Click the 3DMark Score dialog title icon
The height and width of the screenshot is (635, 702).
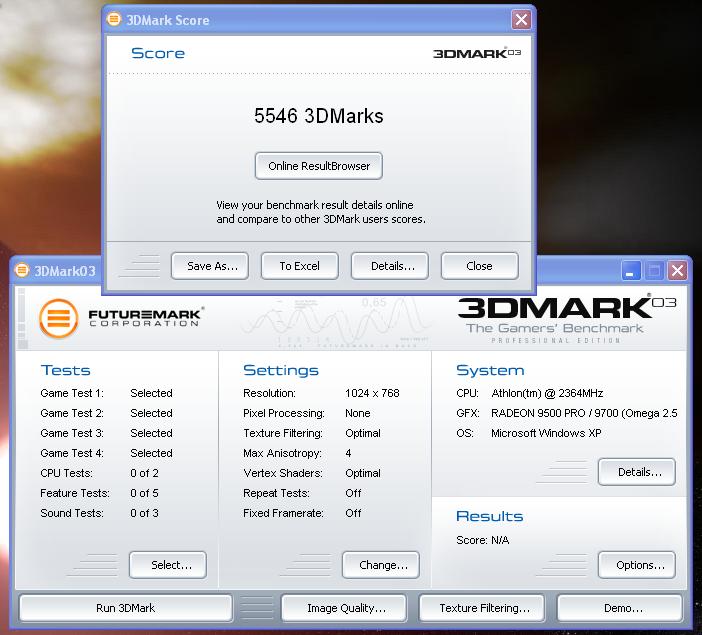[x=116, y=20]
